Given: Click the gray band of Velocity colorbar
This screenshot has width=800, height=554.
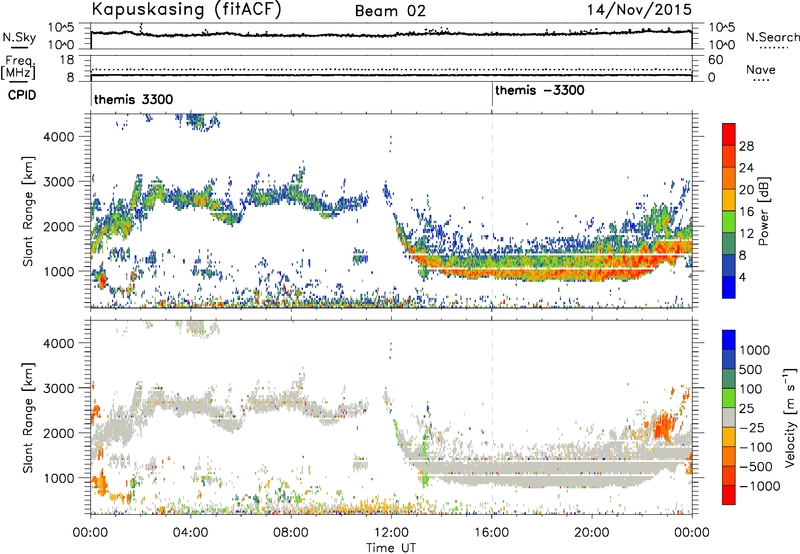Looking at the screenshot, I should [x=729, y=418].
